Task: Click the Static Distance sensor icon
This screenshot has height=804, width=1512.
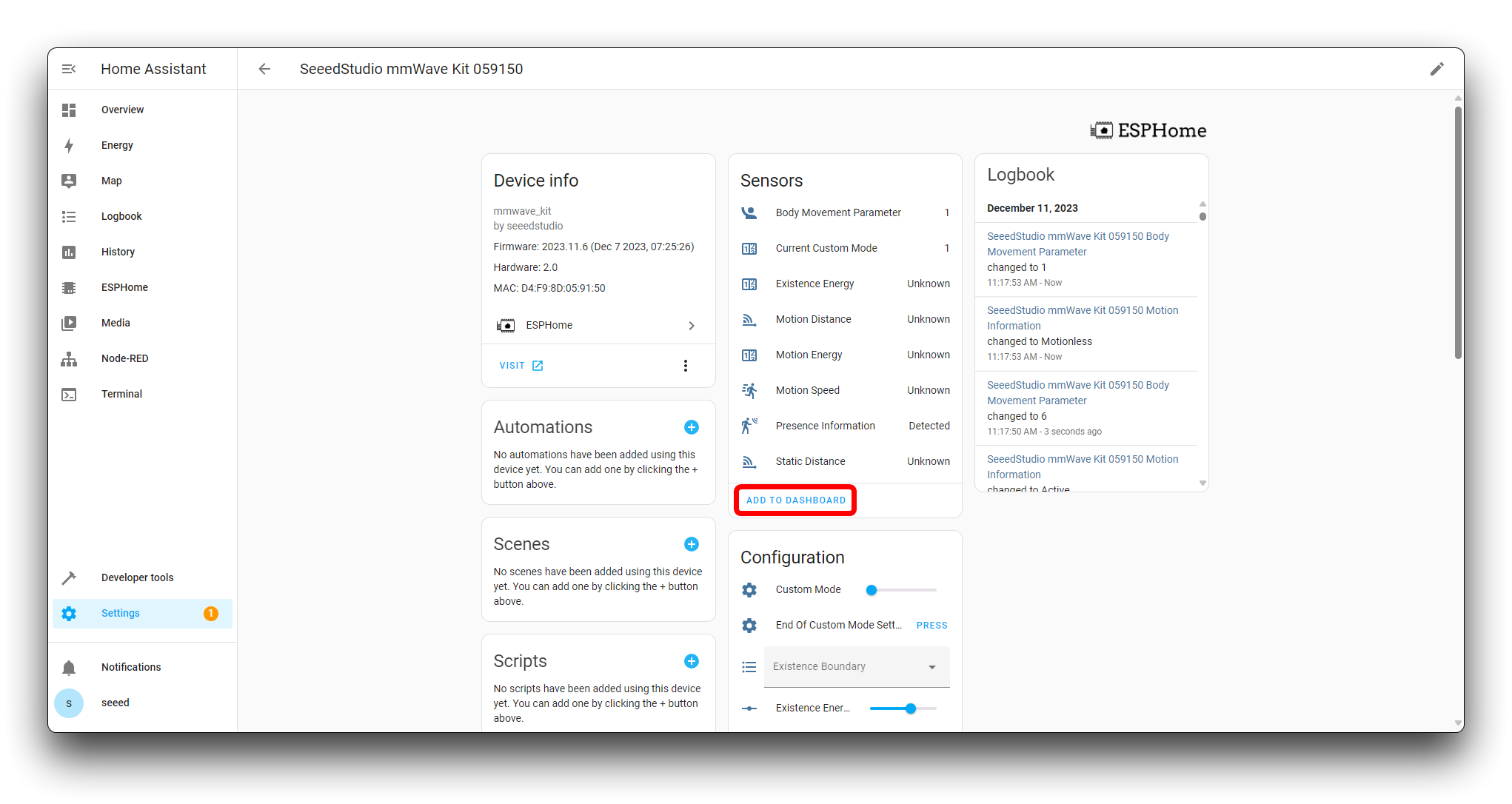Action: pyautogui.click(x=749, y=461)
